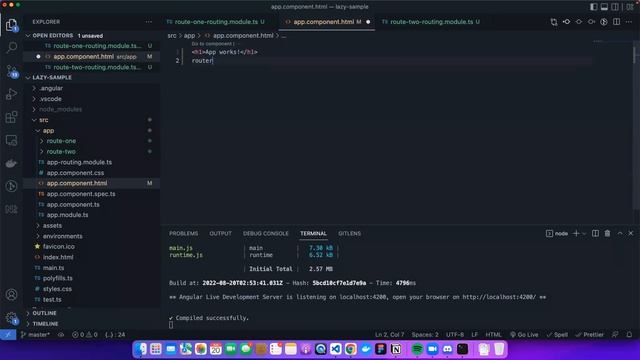This screenshot has height=360, width=640.
Task: Open terminal launch profile dropdown arrow
Action: (584, 233)
